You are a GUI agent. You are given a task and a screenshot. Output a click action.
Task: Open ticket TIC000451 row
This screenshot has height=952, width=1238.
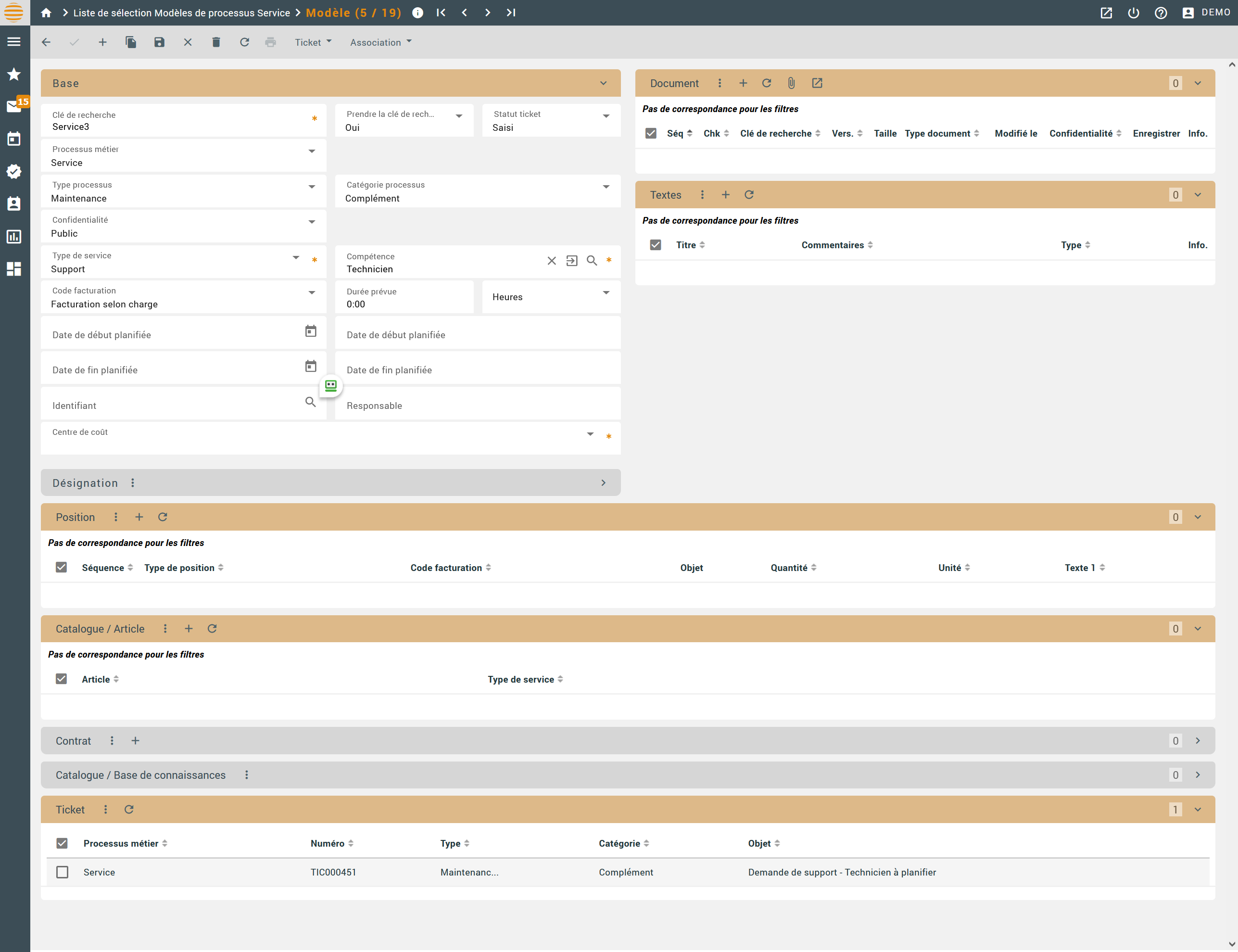point(628,872)
